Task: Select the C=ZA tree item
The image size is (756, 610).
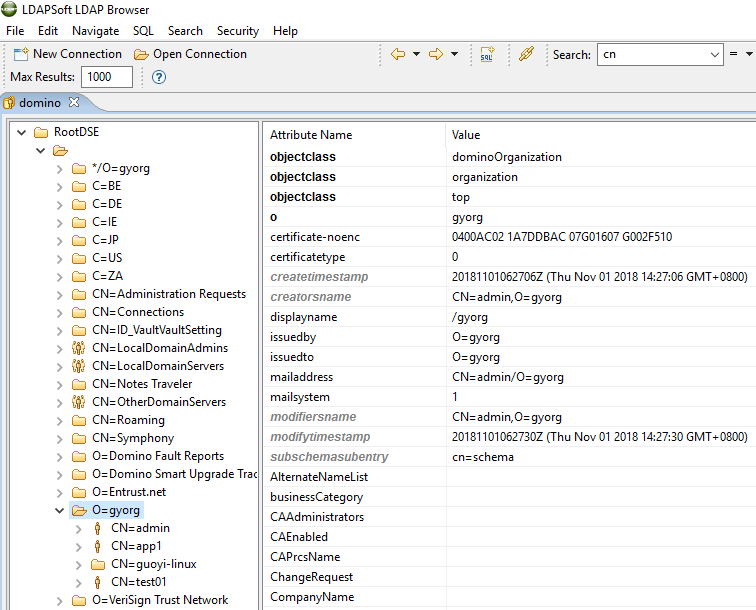Action: click(107, 276)
